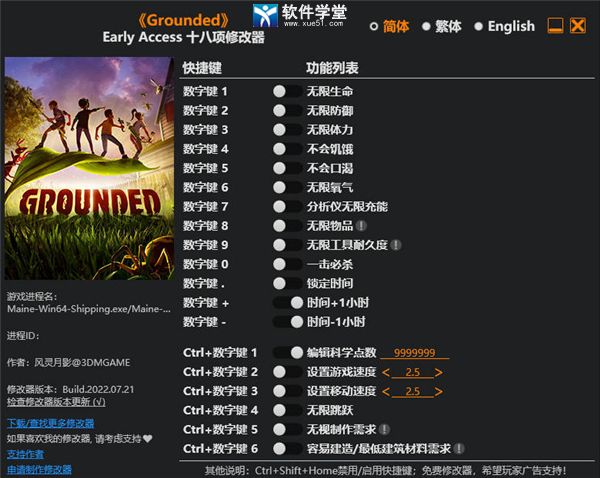Minimize the trainer window

[555, 26]
